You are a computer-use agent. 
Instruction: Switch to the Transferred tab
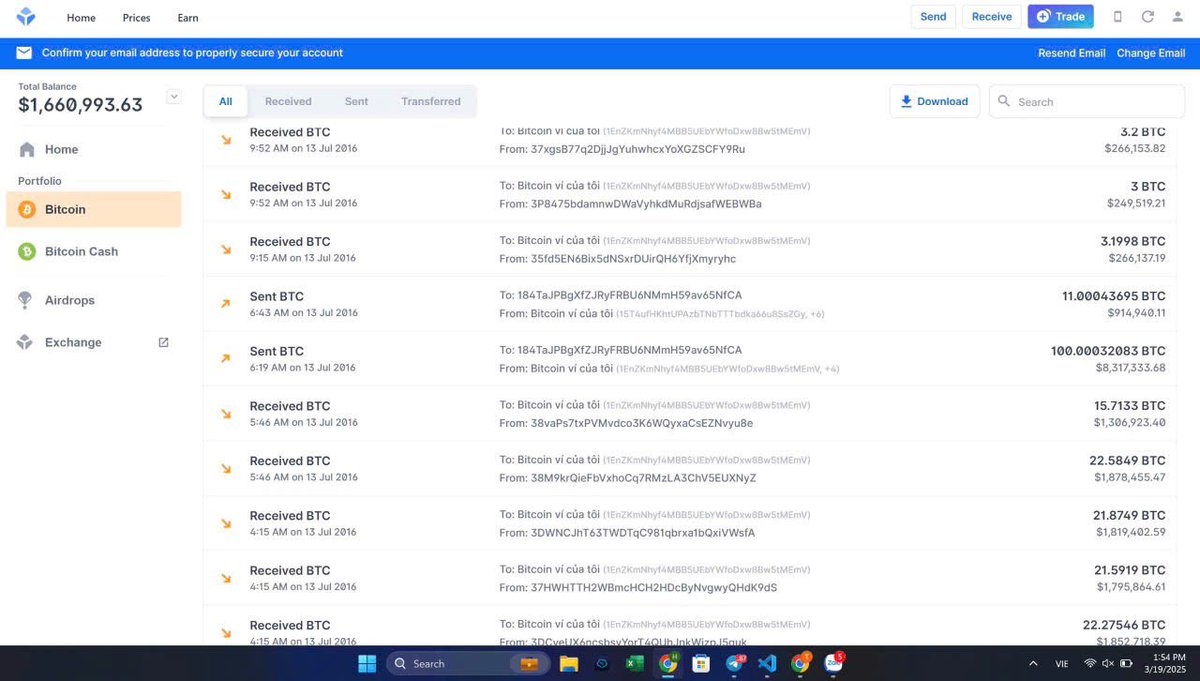(x=431, y=101)
